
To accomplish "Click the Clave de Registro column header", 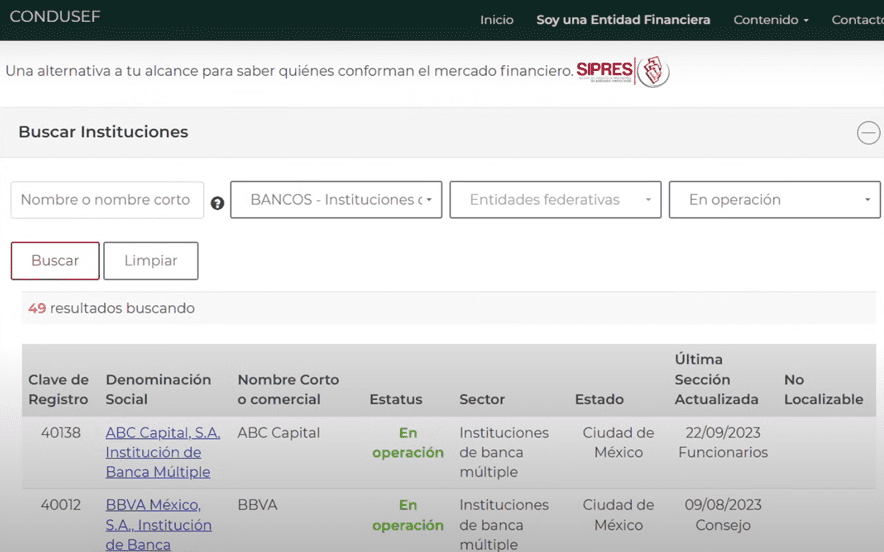I will [x=58, y=389].
